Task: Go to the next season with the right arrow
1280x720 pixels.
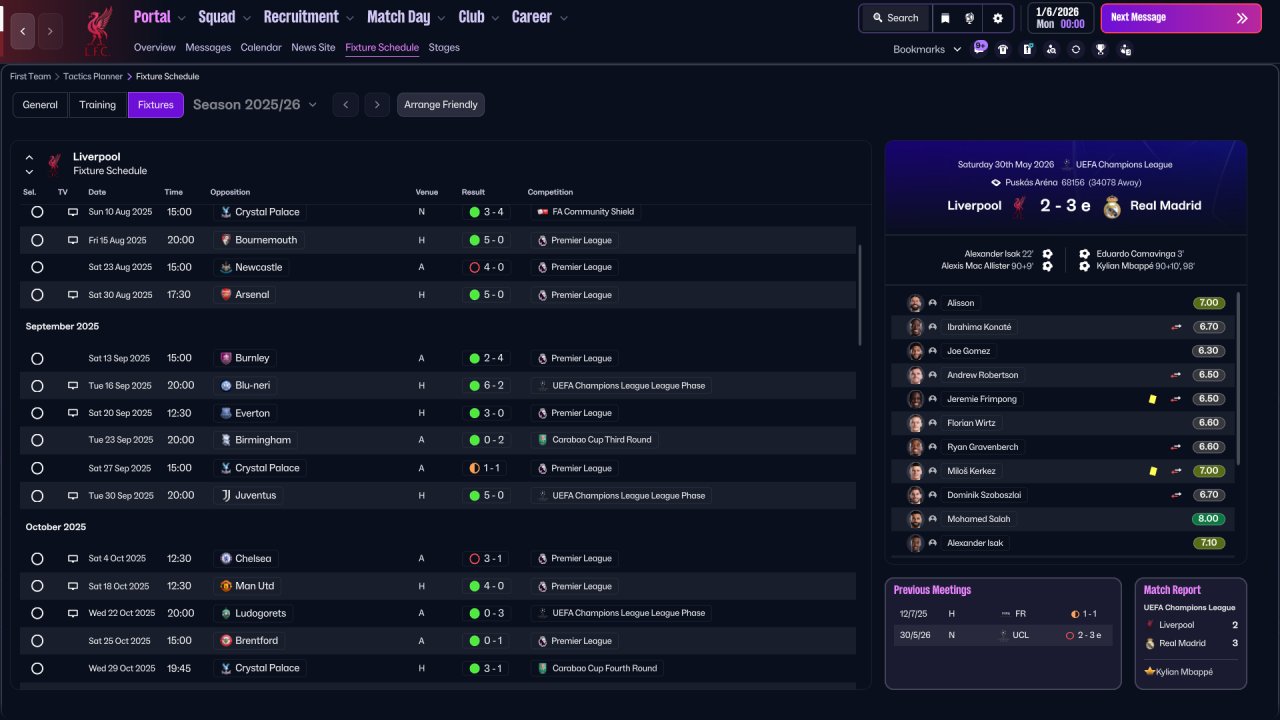Action: [377, 105]
